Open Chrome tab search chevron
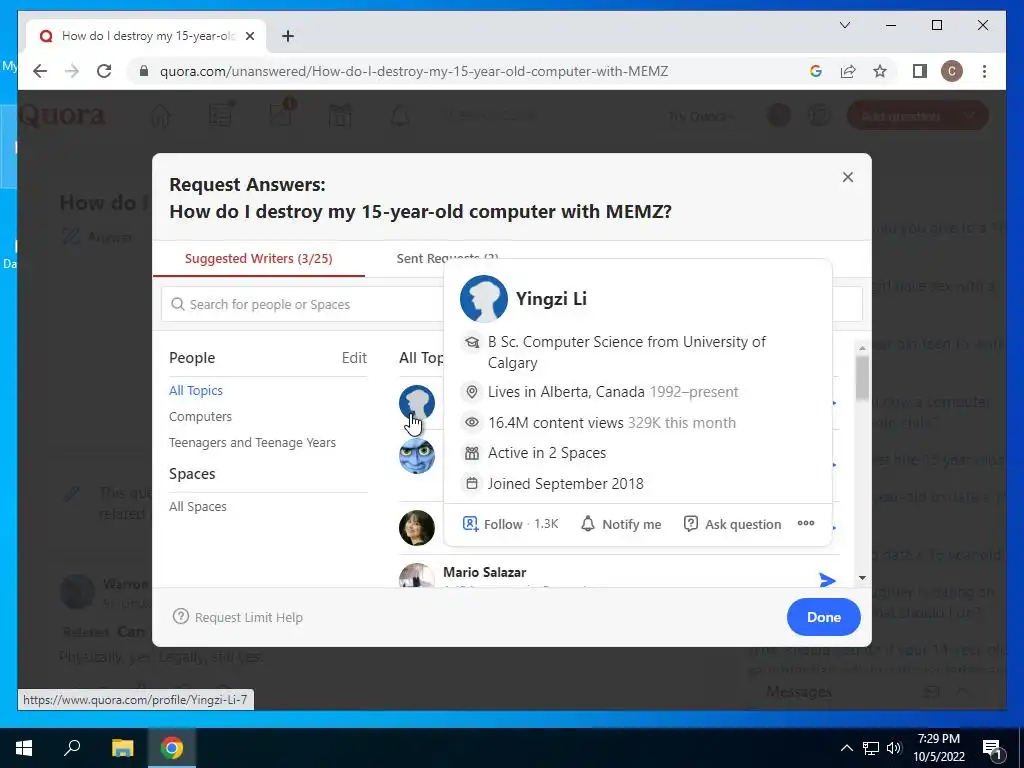This screenshot has height=768, width=1024. coord(844,25)
